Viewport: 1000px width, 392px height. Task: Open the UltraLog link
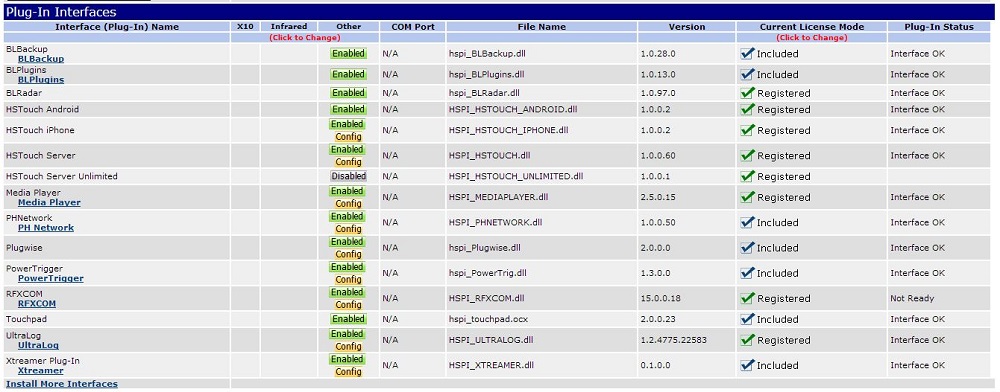tap(38, 345)
